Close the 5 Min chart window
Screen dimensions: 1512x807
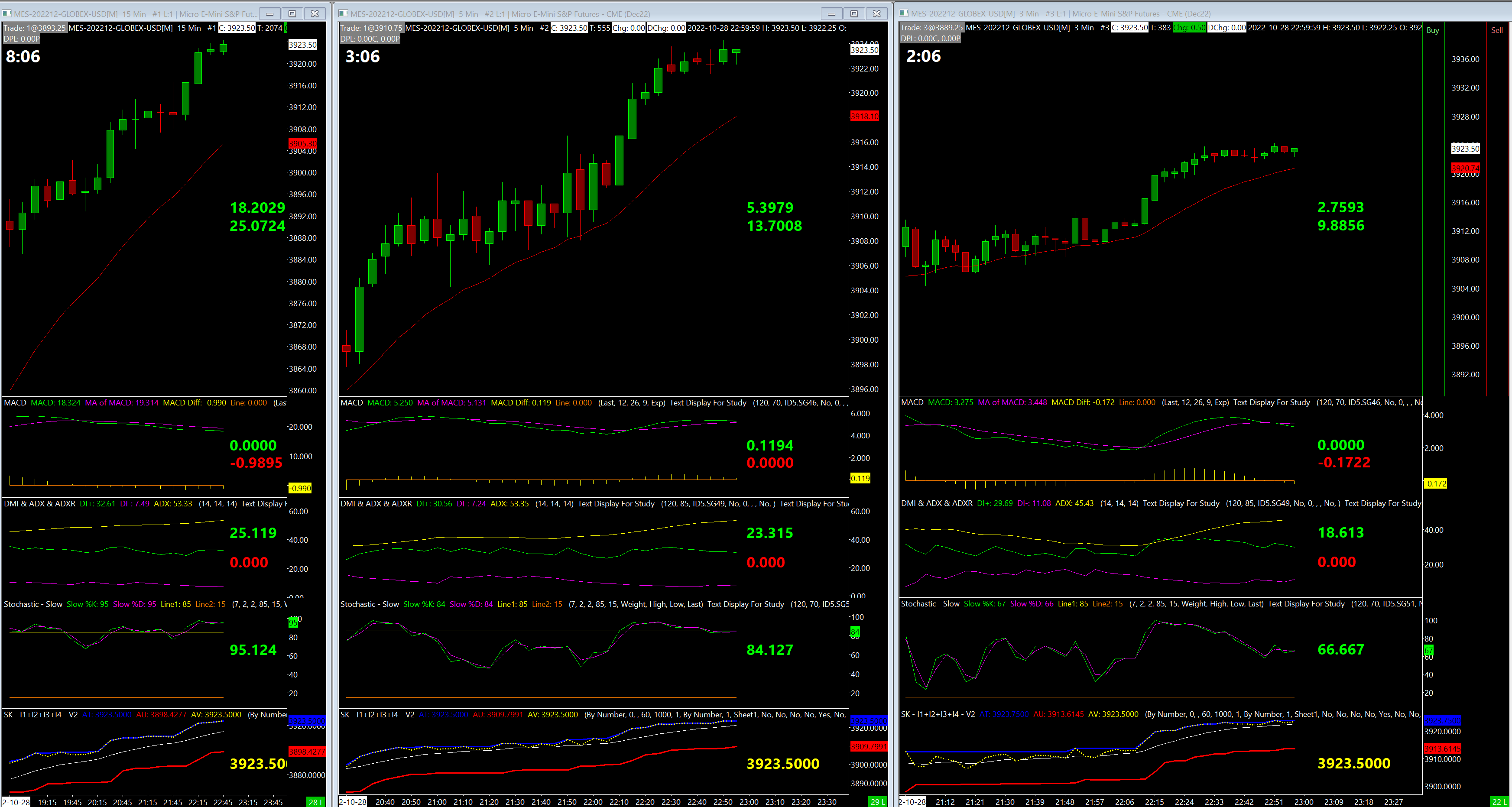pyautogui.click(x=876, y=13)
